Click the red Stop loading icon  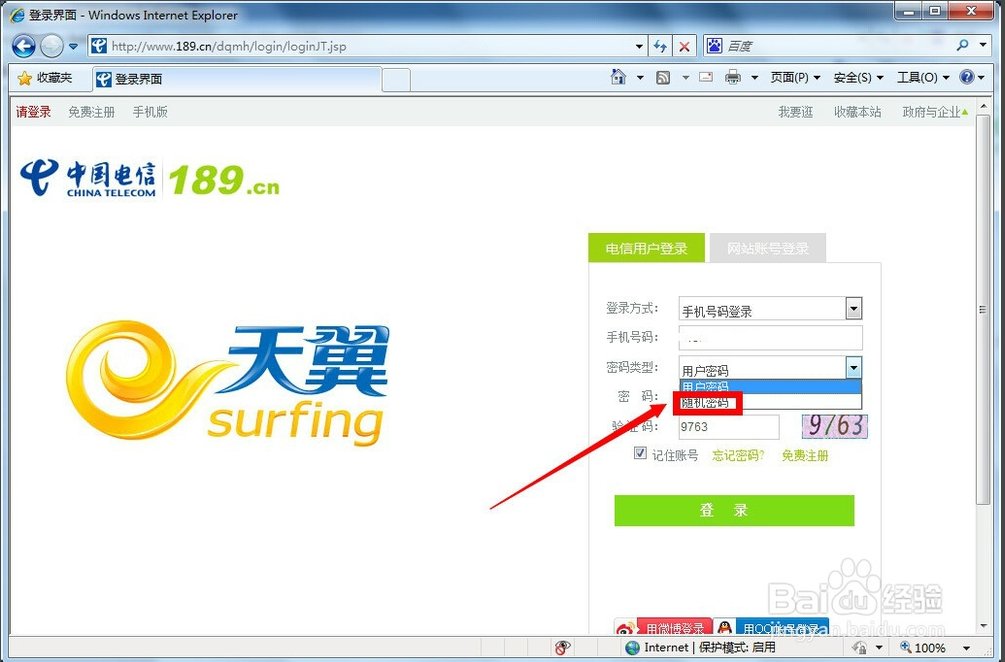click(684, 46)
